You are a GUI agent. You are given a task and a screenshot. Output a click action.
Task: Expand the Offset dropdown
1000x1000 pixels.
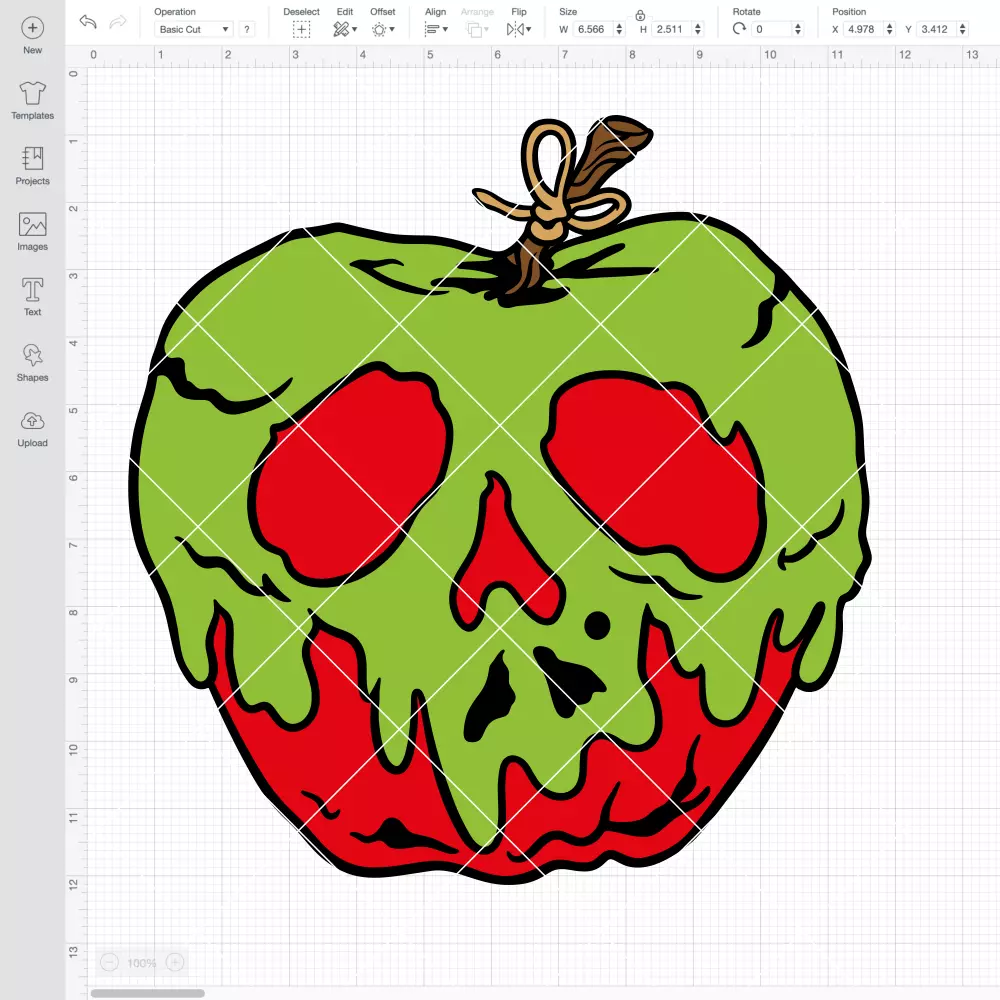[383, 29]
